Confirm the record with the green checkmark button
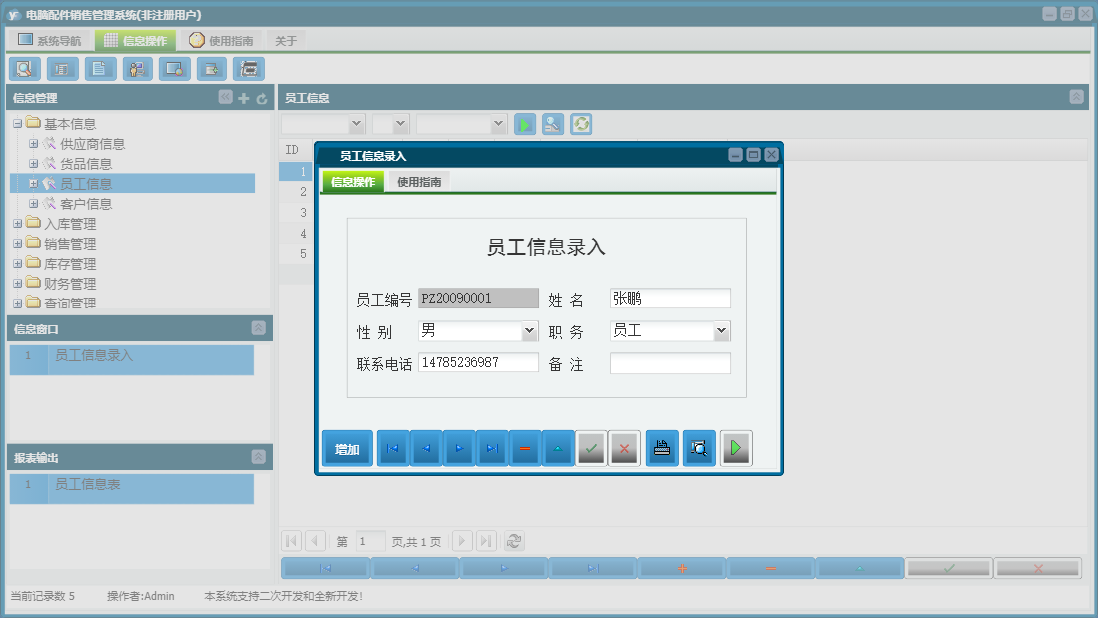Image resolution: width=1098 pixels, height=618 pixels. click(590, 448)
